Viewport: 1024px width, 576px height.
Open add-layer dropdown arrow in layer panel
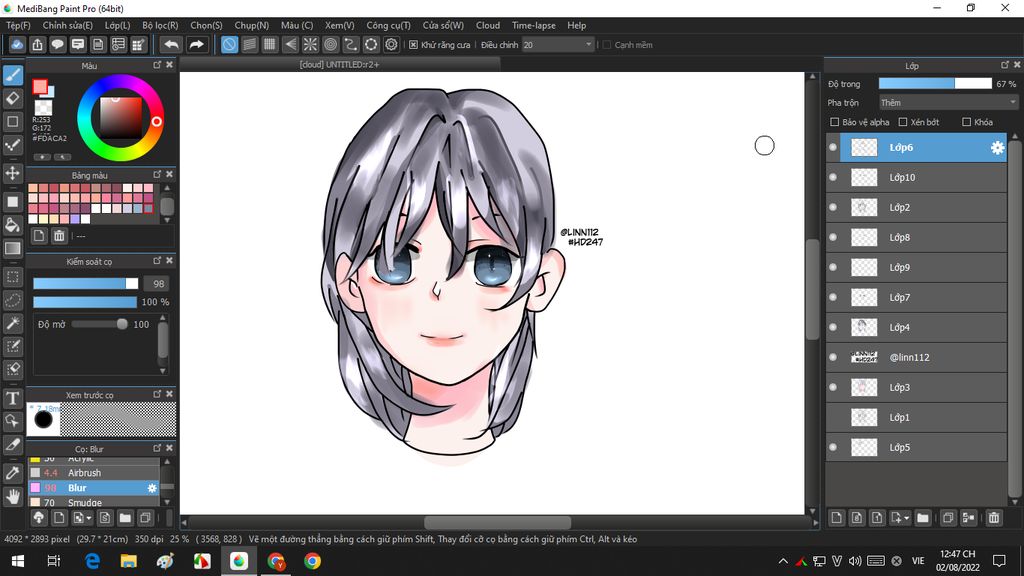[906, 519]
